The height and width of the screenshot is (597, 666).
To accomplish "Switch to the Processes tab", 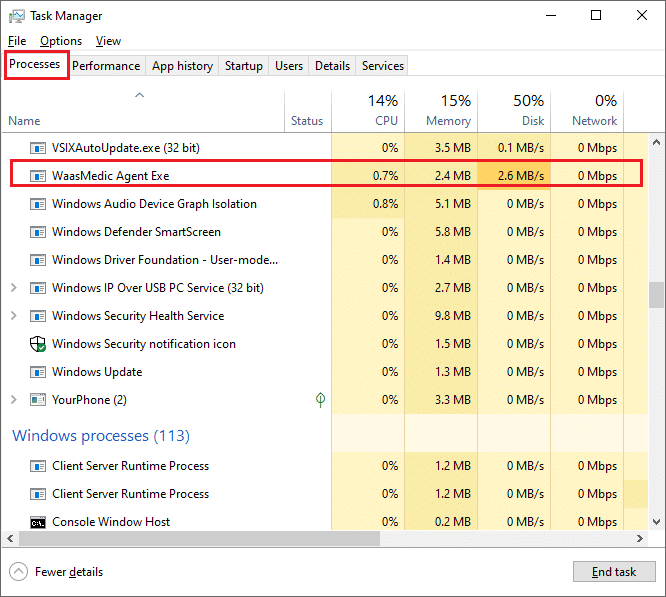I will 34,64.
